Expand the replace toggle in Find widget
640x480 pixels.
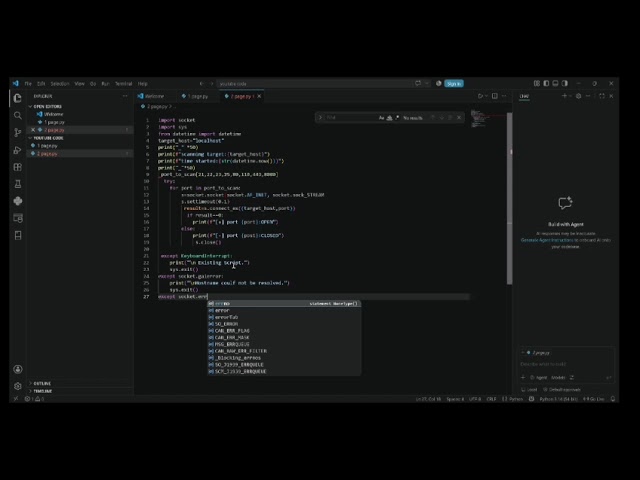point(320,118)
